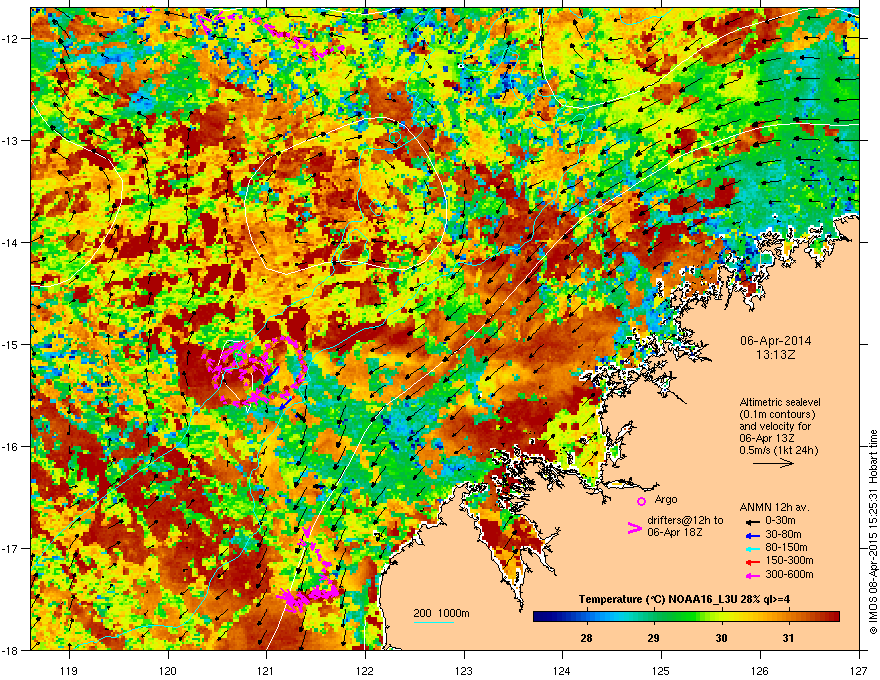This screenshot has height=680, width=880.
Task: Click the 'ANMN 12h av.' legend heading
Action: [774, 507]
